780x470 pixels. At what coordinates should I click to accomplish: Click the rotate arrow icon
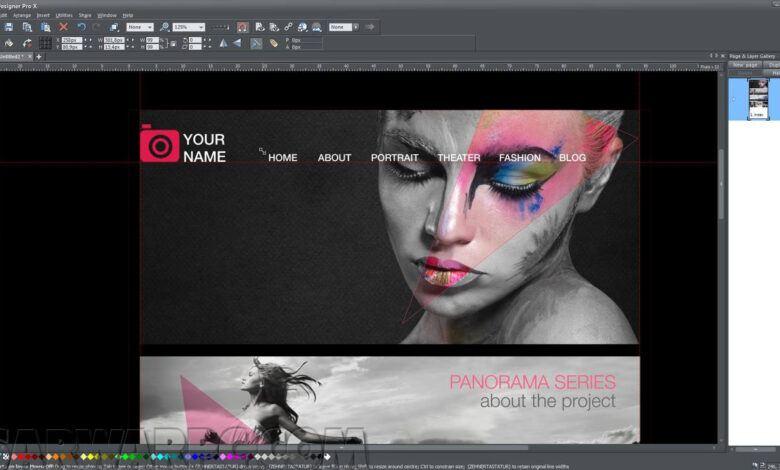27,43
